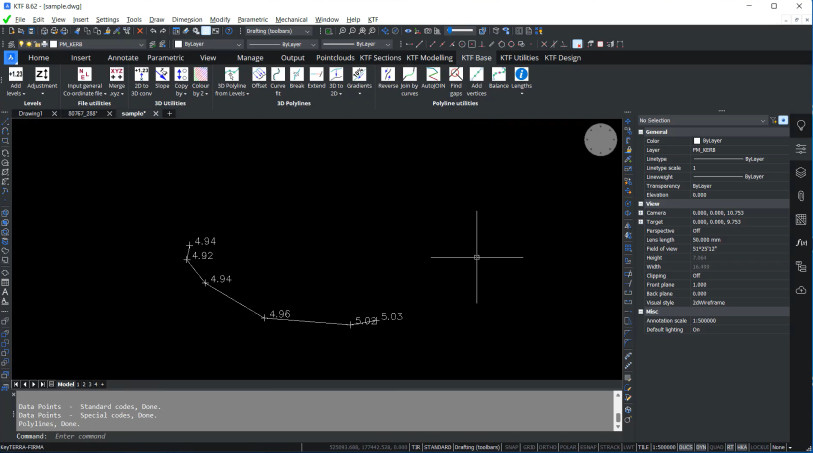Screen dimensions: 813x453
Task: Run the 2D to 3D conv tool
Action: pyautogui.click(x=141, y=81)
